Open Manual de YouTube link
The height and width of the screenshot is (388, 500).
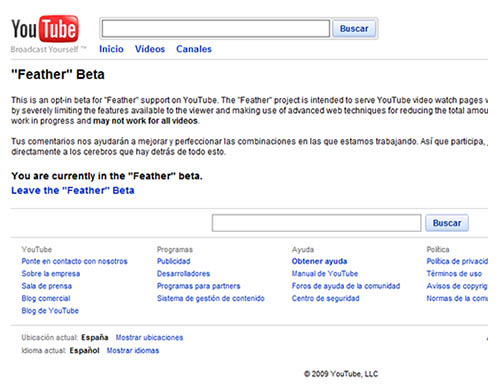pyautogui.click(x=325, y=274)
